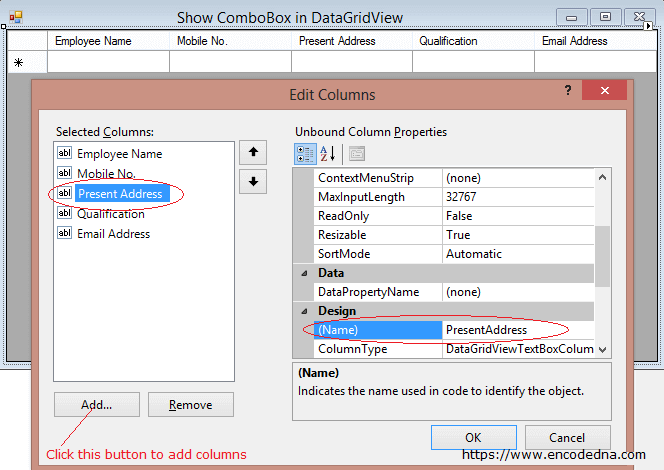Move selected column down with down arrow
The width and height of the screenshot is (664, 470).
click(x=253, y=182)
